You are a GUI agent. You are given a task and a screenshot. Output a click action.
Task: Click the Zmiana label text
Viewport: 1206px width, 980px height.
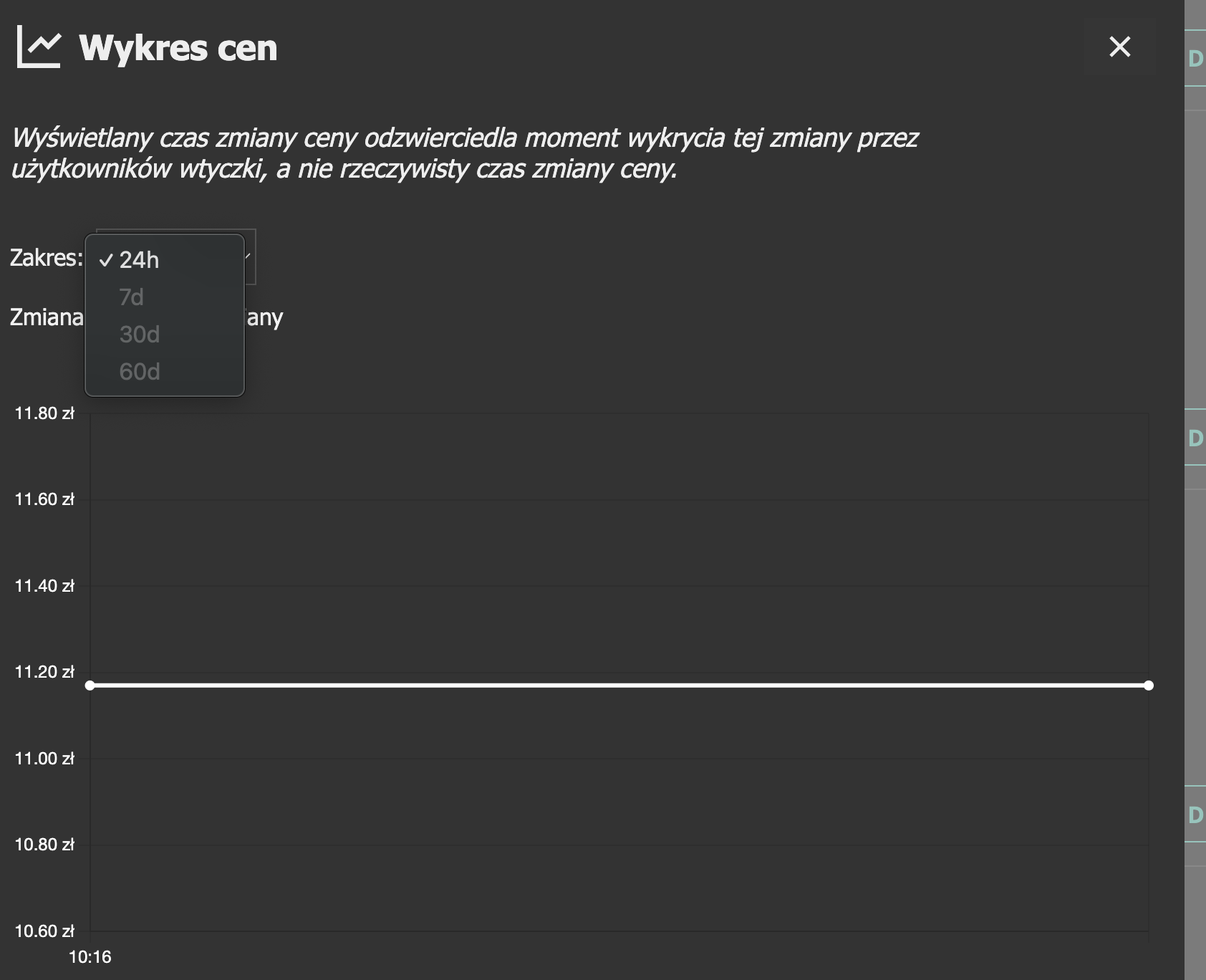coord(47,317)
